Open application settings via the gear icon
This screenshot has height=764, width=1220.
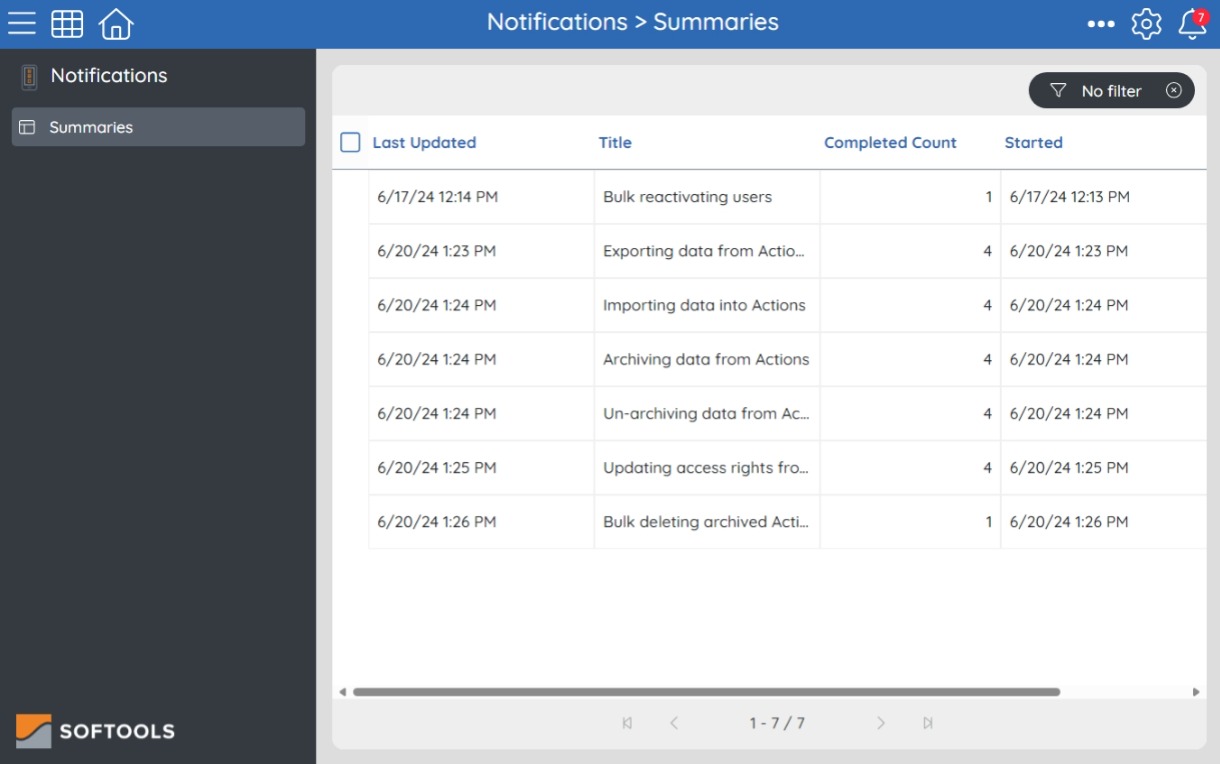click(x=1146, y=23)
